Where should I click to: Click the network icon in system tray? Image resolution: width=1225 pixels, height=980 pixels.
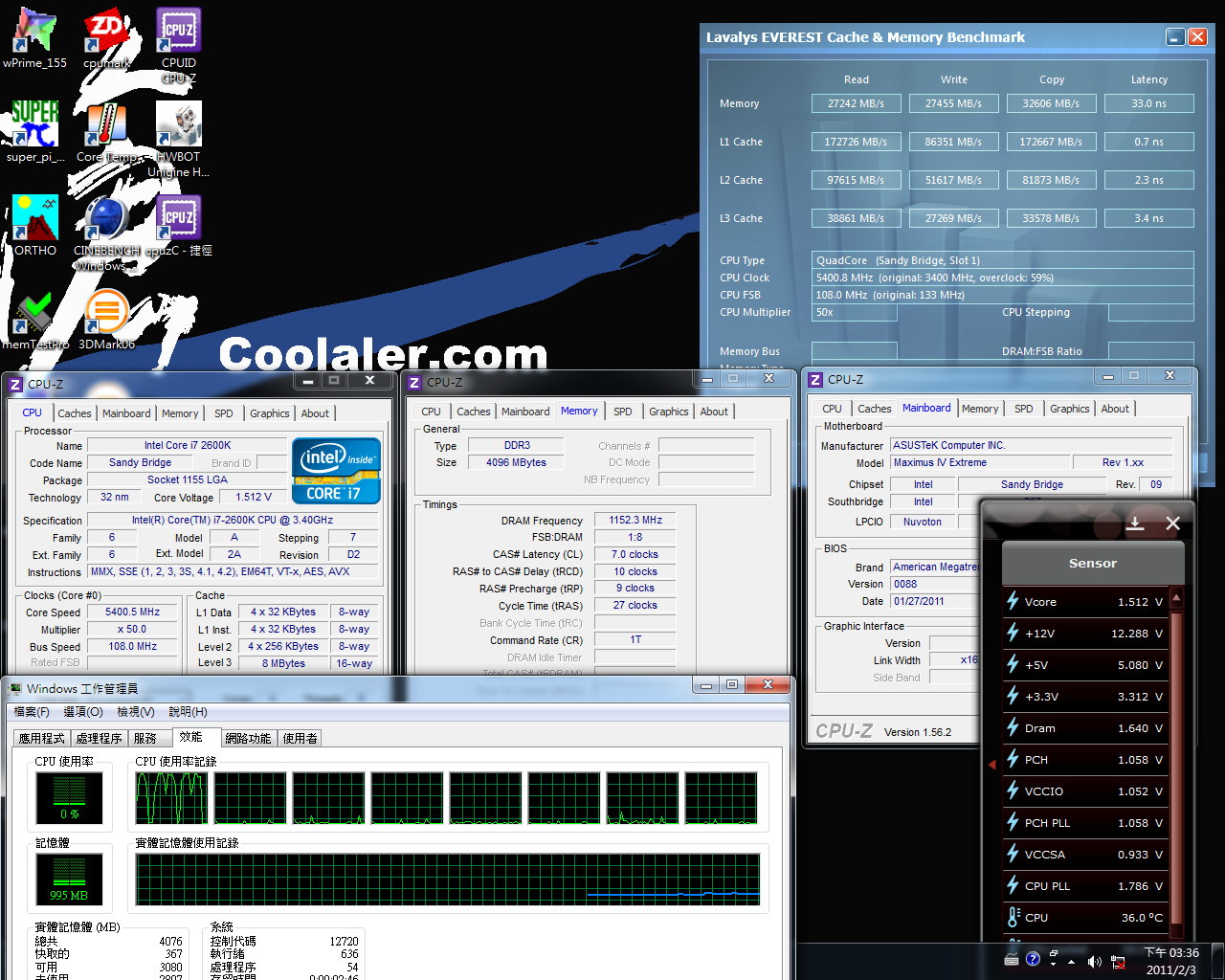point(1117,961)
